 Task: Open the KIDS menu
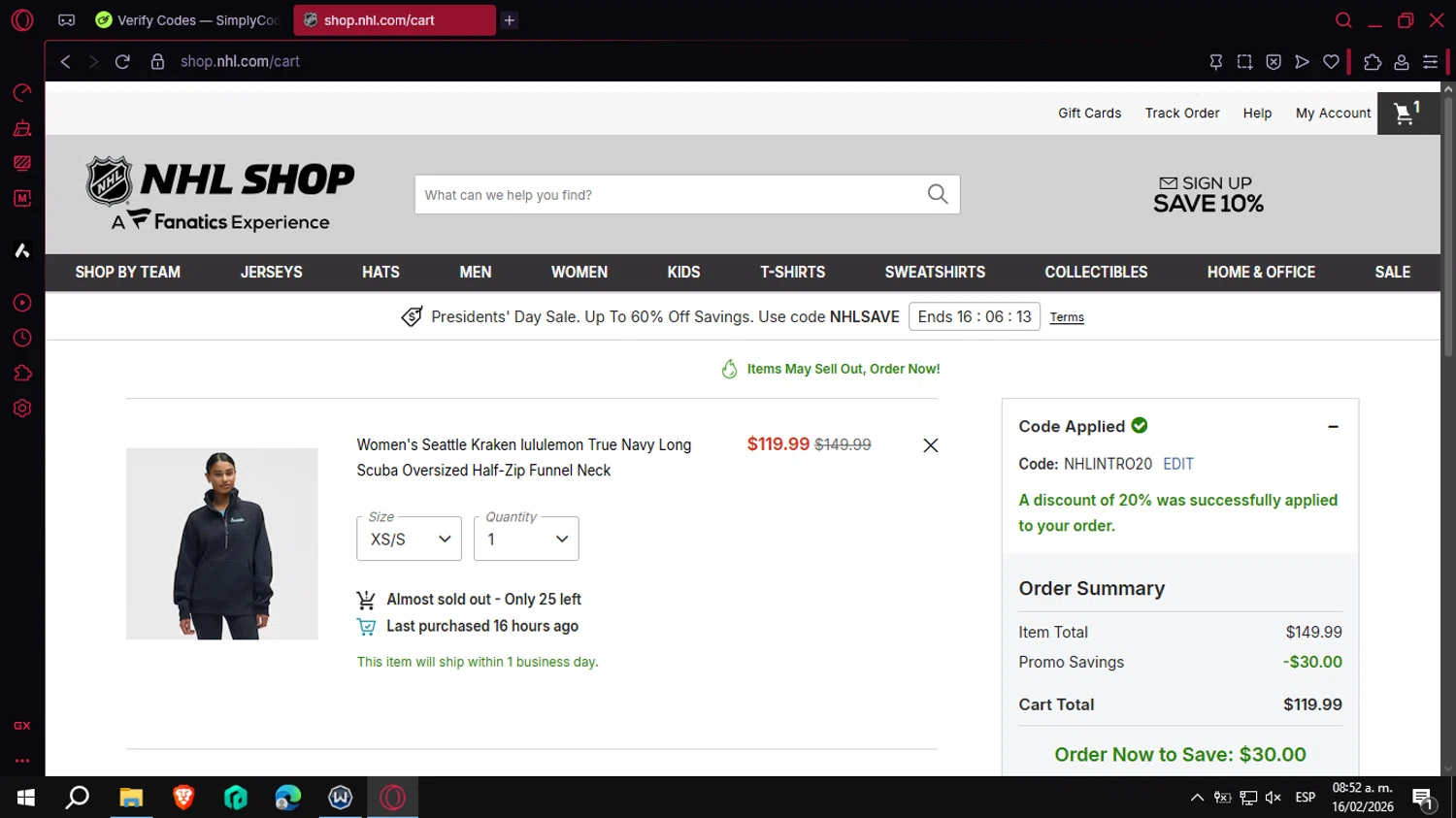[683, 272]
